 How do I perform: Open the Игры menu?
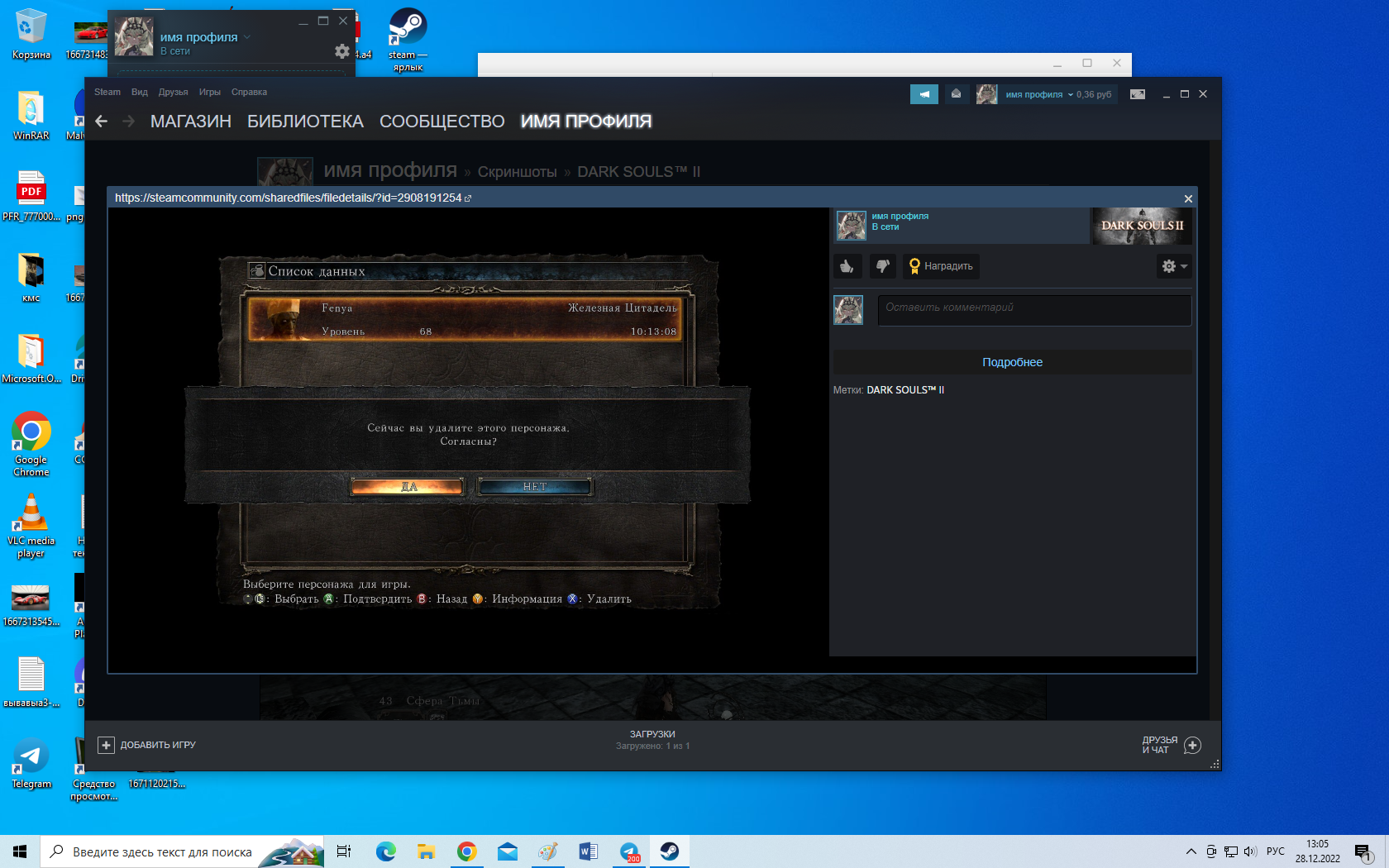coord(210,92)
